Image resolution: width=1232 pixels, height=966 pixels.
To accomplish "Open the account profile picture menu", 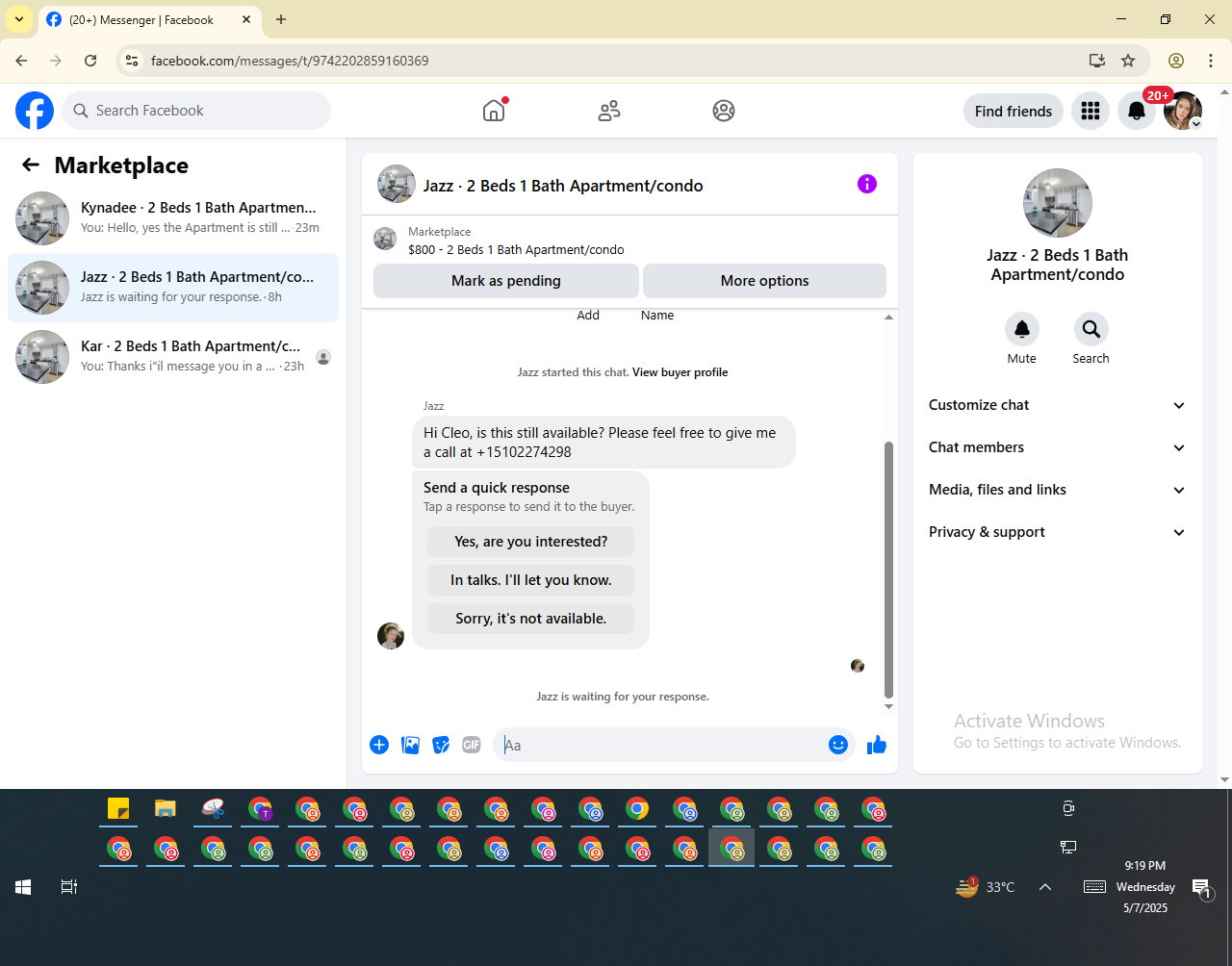I will [1183, 111].
